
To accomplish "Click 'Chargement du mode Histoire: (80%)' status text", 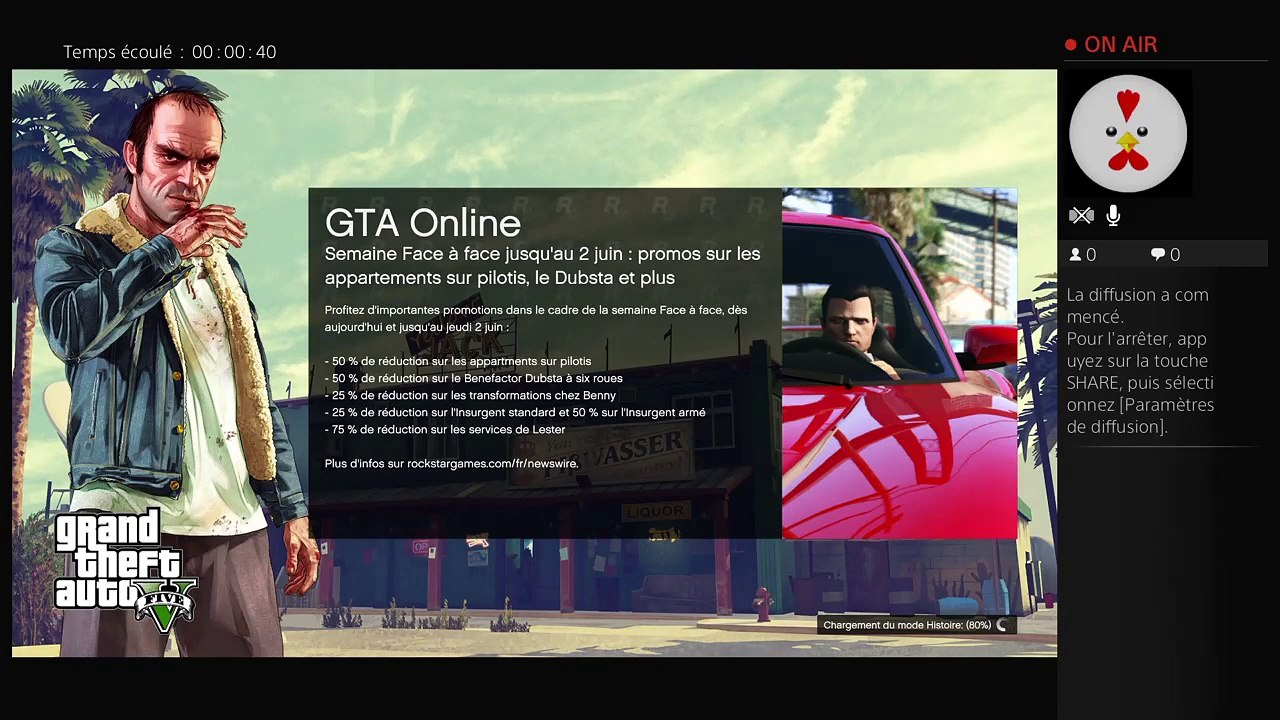I will [907, 625].
